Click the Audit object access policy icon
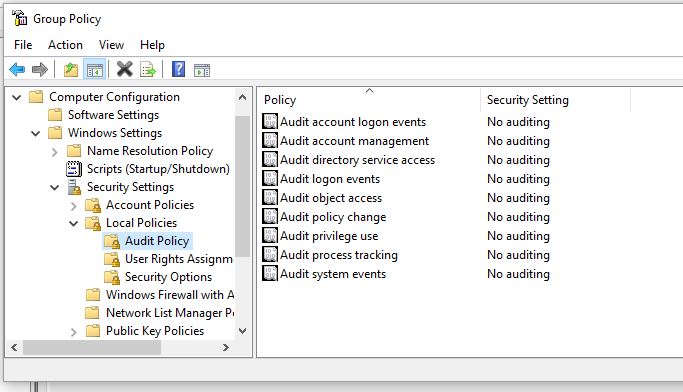 pyautogui.click(x=270, y=197)
